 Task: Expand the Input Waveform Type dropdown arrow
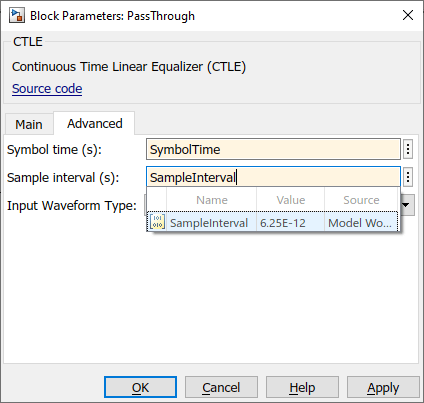(407, 205)
